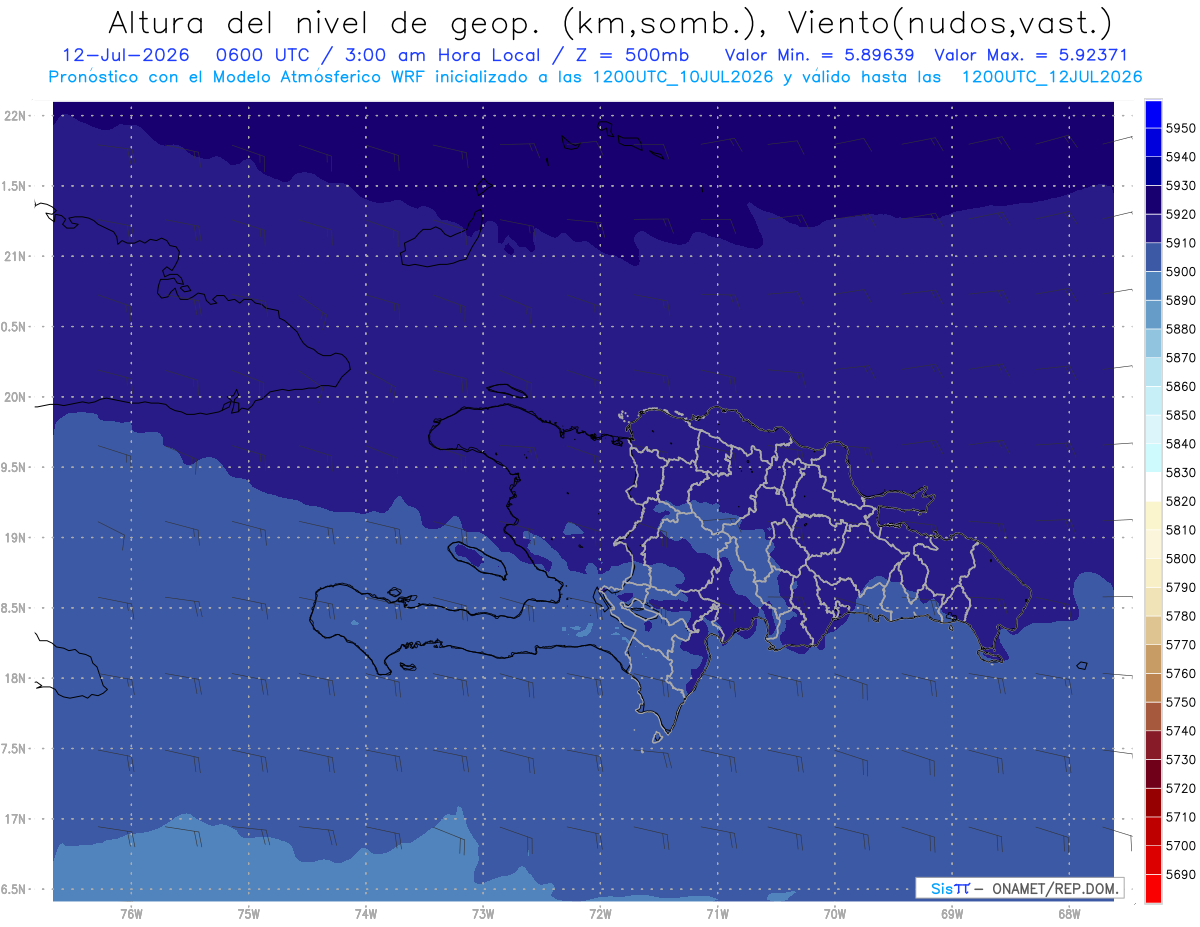The width and height of the screenshot is (1200, 927).
Task: Click the '20N' latitude axis label
Action: click(x=16, y=397)
